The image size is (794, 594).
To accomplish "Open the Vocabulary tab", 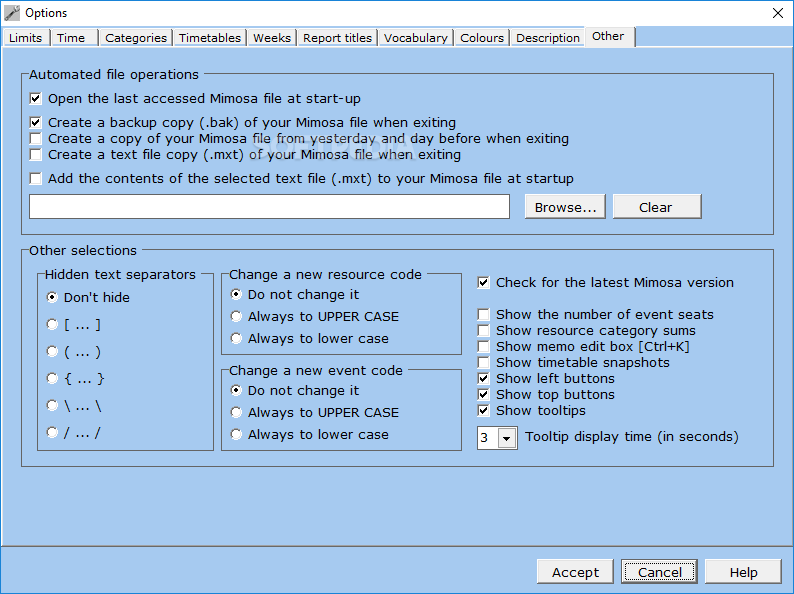I will 415,38.
